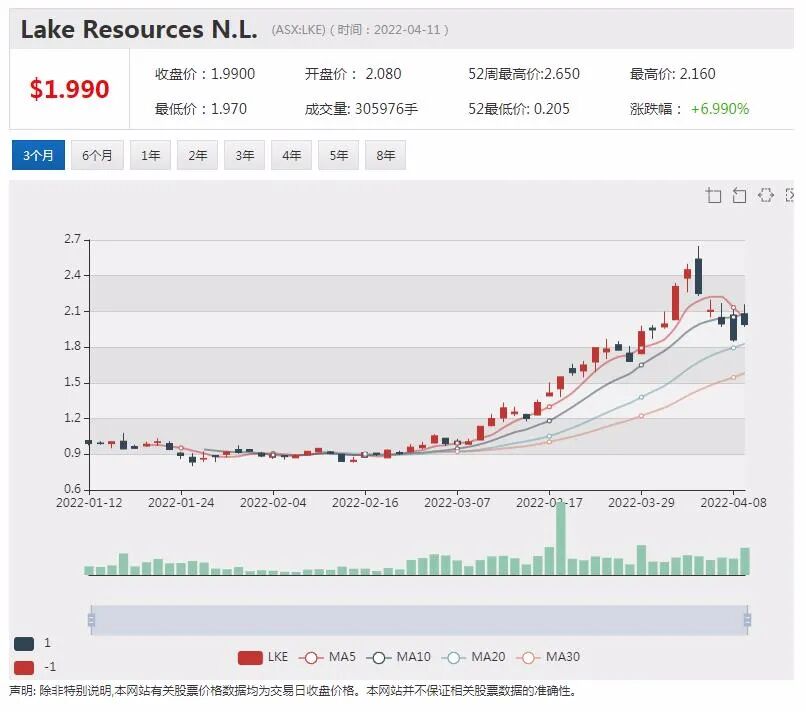Choose the 2年 range tab
The image size is (806, 712).
coord(197,155)
